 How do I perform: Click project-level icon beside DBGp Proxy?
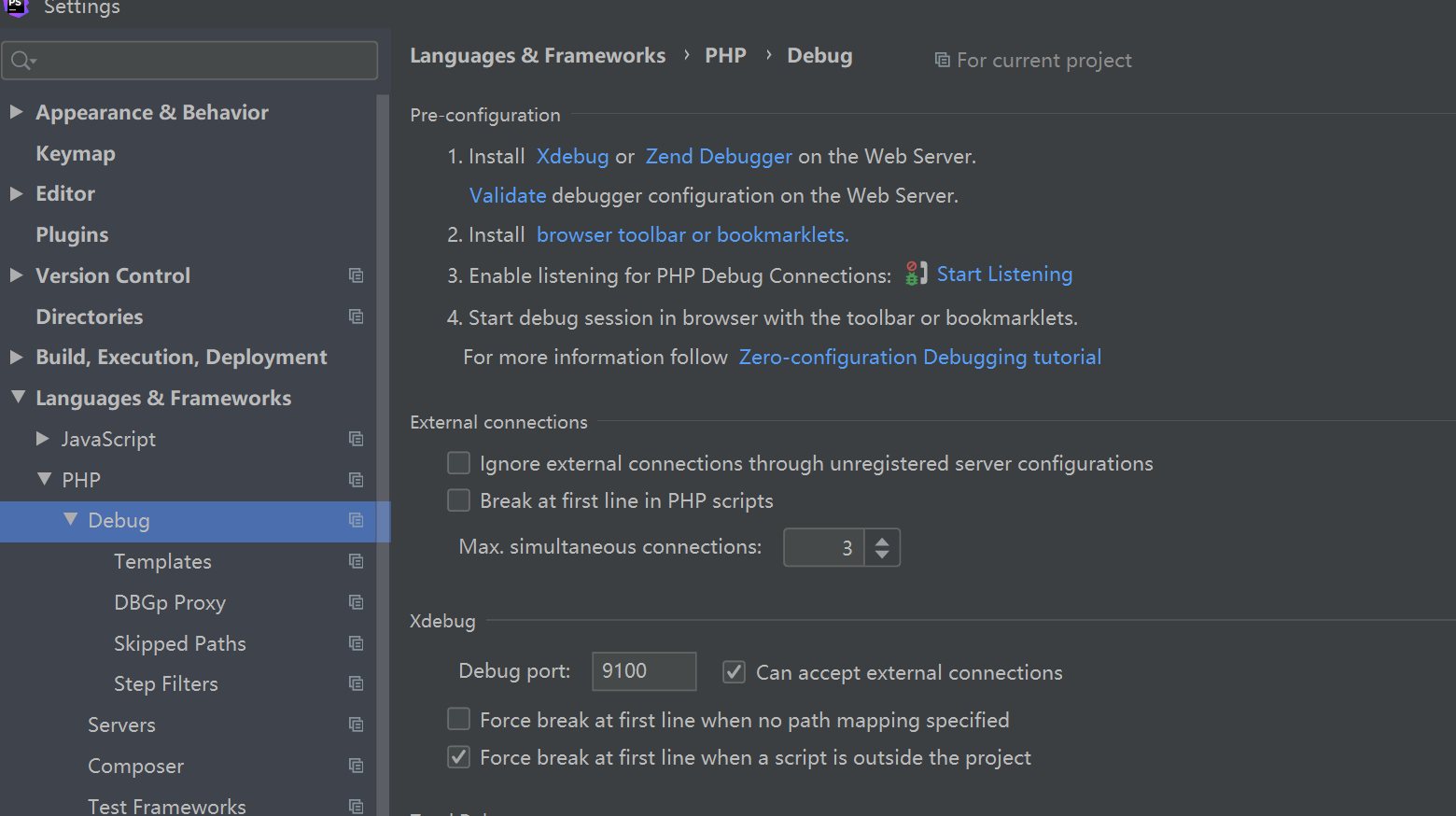pyautogui.click(x=356, y=602)
